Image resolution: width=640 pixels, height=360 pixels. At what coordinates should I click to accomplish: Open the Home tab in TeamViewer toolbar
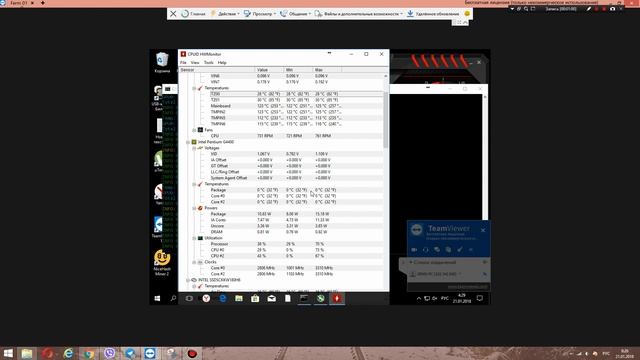pos(193,13)
